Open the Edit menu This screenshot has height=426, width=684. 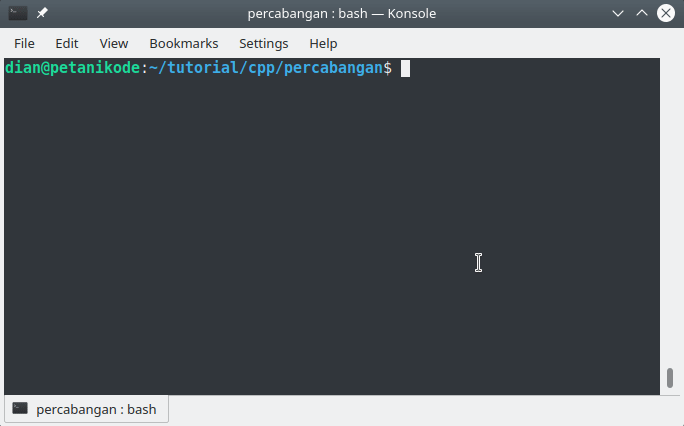coord(67,44)
